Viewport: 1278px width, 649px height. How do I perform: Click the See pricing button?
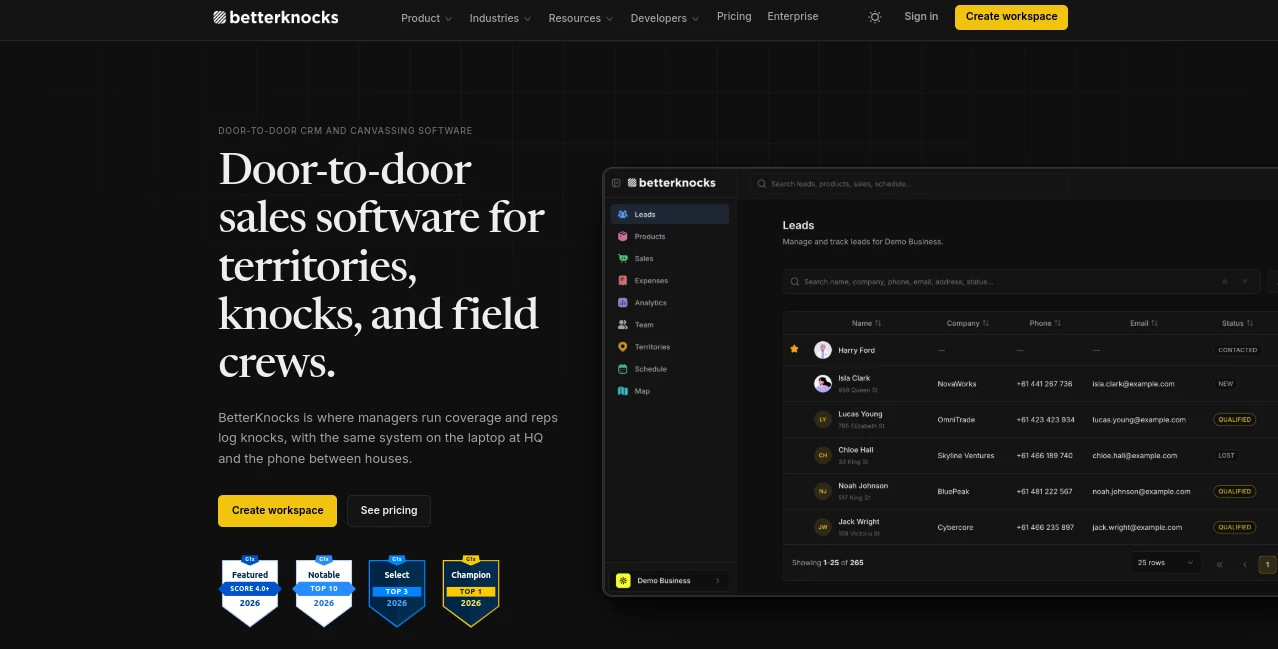389,510
